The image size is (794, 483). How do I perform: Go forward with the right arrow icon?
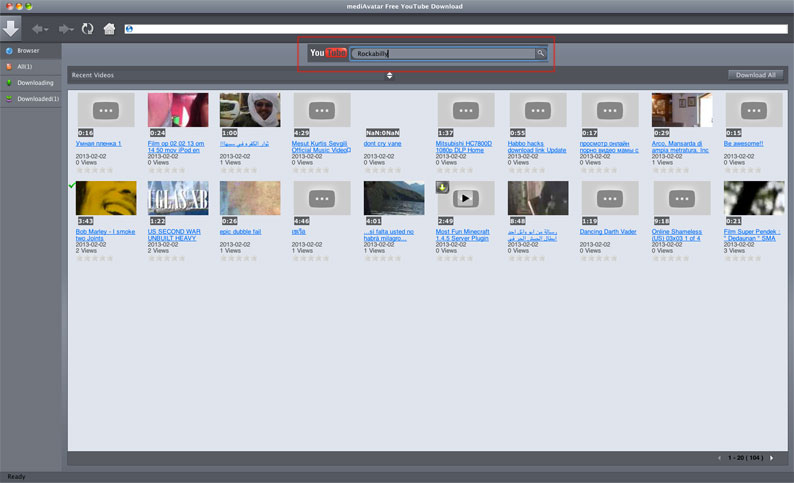tap(65, 29)
